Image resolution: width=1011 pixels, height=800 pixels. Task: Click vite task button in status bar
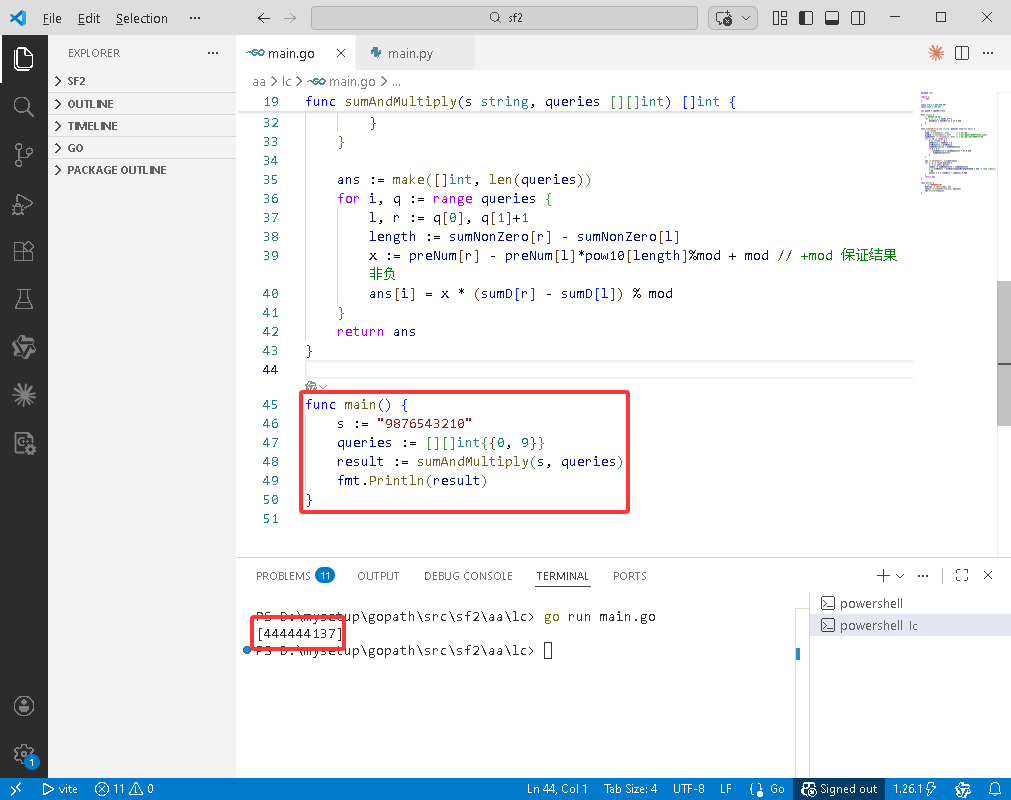pos(60,788)
